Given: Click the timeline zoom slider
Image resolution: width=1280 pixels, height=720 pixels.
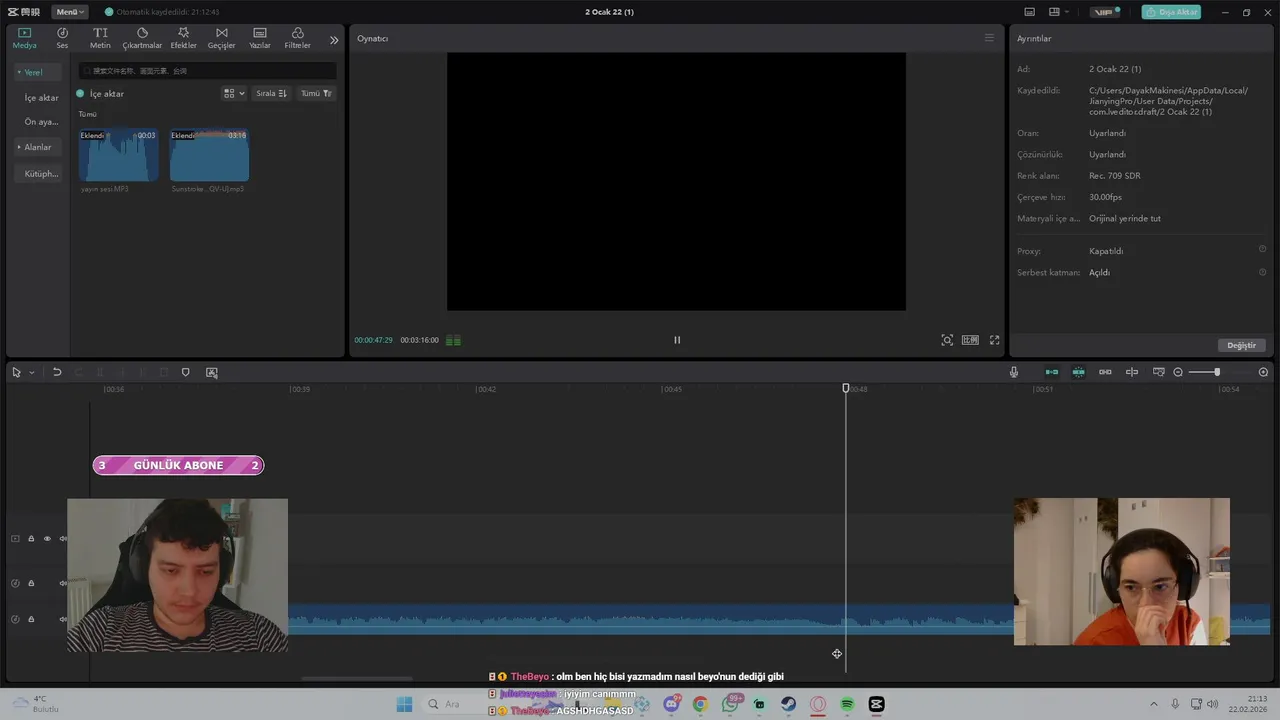Looking at the screenshot, I should (x=1217, y=372).
